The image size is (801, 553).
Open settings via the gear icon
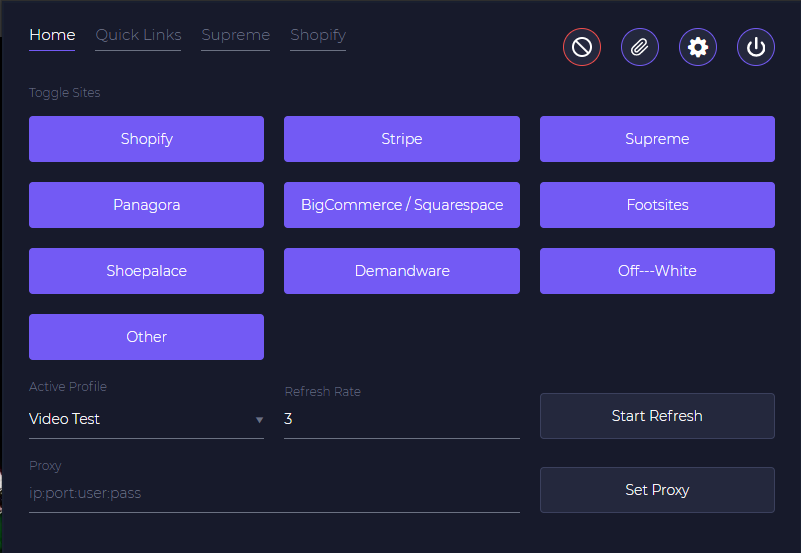point(698,47)
